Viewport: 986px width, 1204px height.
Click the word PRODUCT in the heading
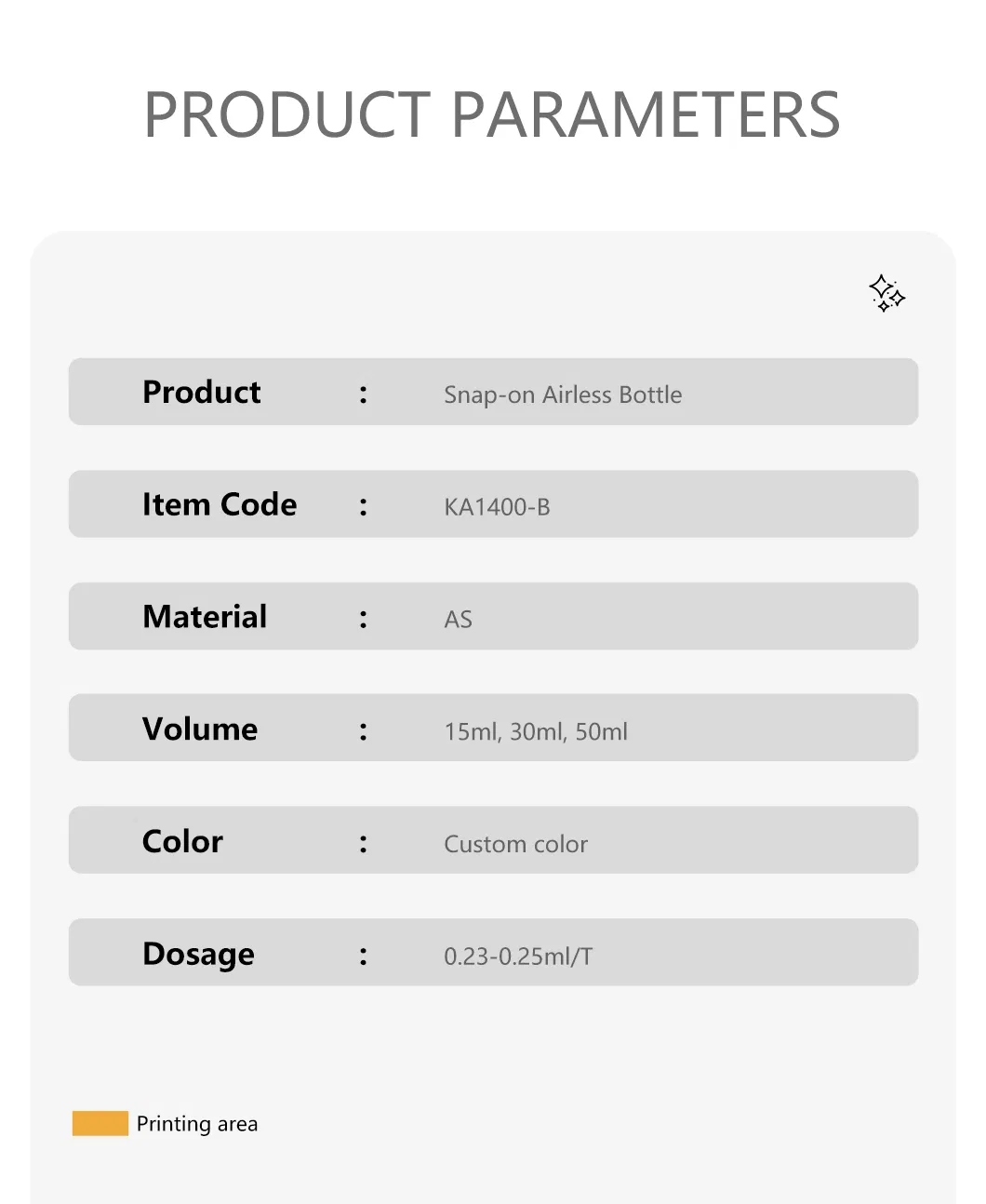287,115
